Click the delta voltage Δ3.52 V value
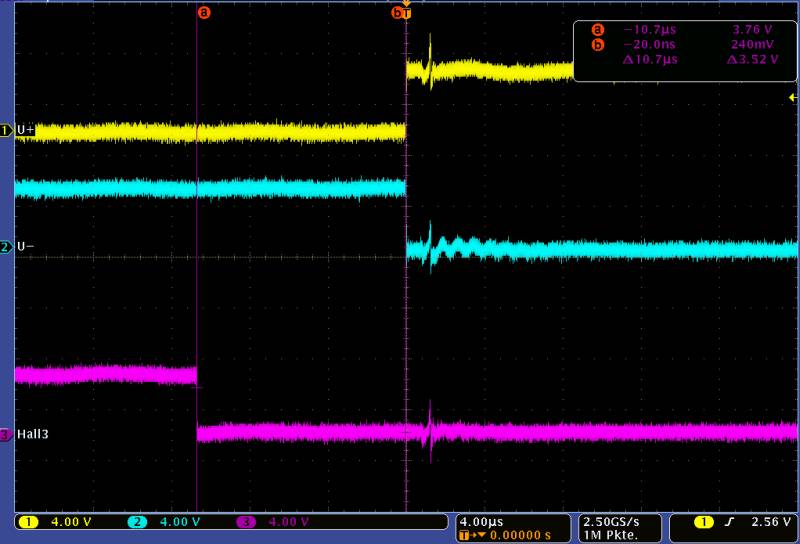 click(753, 59)
